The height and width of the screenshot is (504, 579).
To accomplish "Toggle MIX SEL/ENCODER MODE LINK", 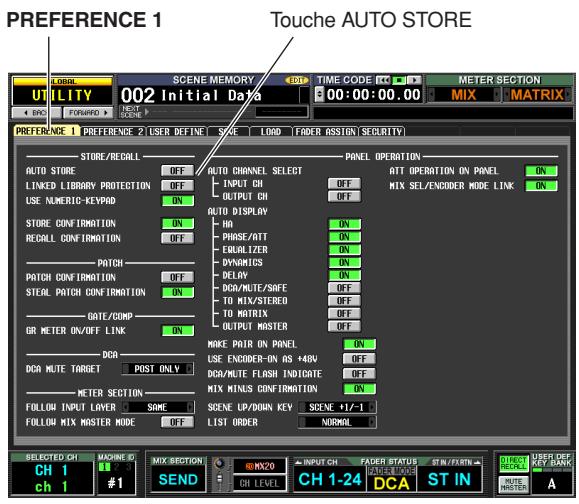I will click(541, 185).
